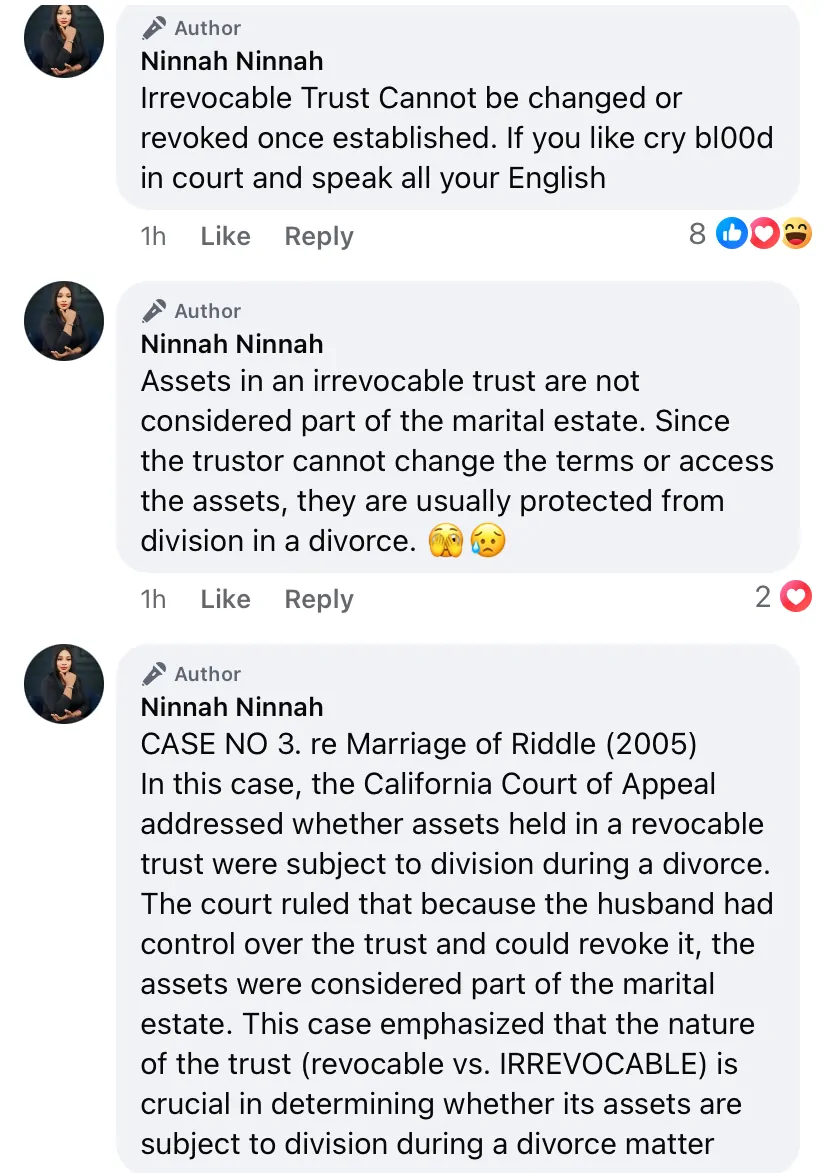Reply to the marital estate comment
The height and width of the screenshot is (1173, 828).
[319, 599]
